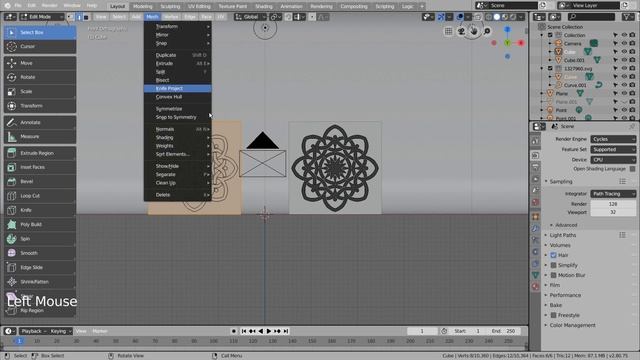Click the current frame number field
Viewport: 640px width, 360px height.
point(422,331)
